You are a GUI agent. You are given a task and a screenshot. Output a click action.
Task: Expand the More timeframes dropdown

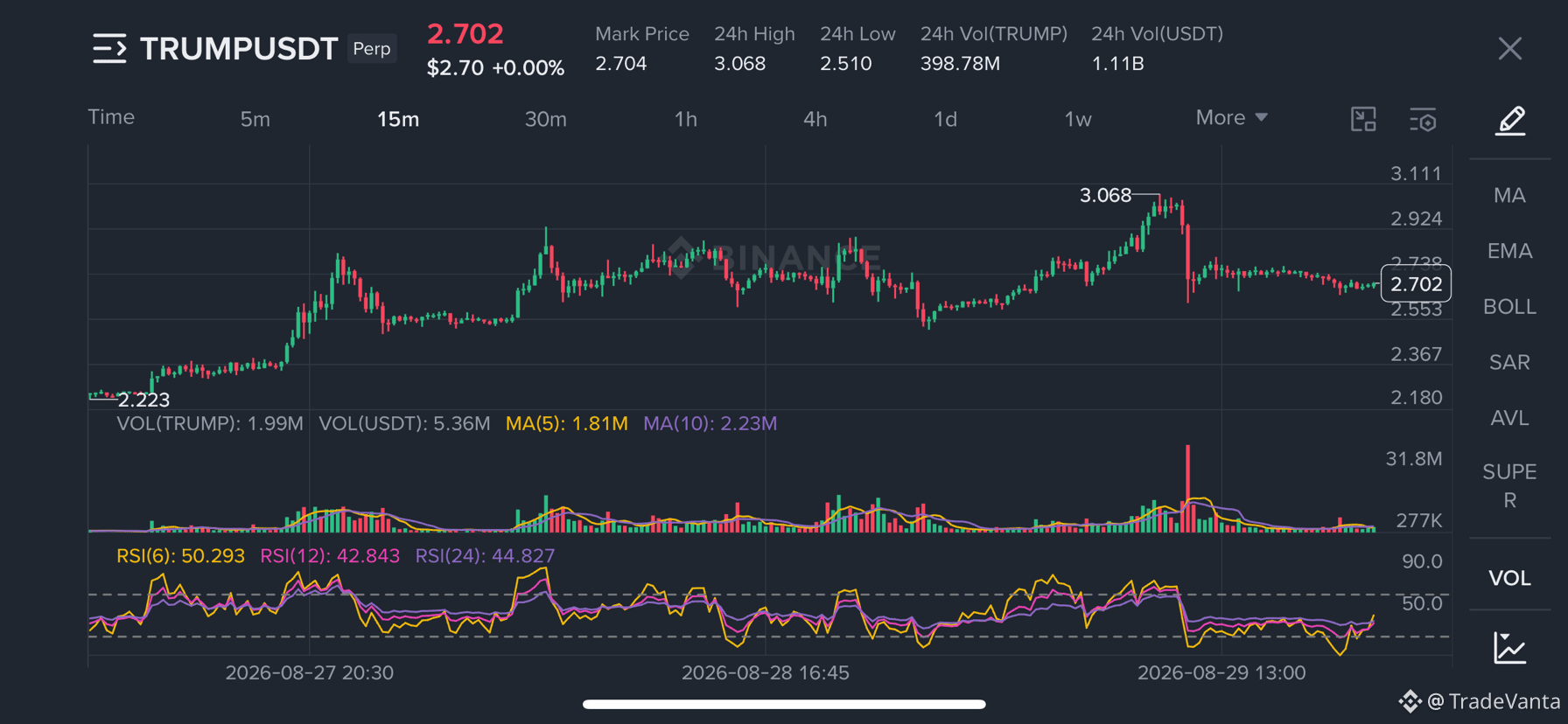tap(1231, 117)
